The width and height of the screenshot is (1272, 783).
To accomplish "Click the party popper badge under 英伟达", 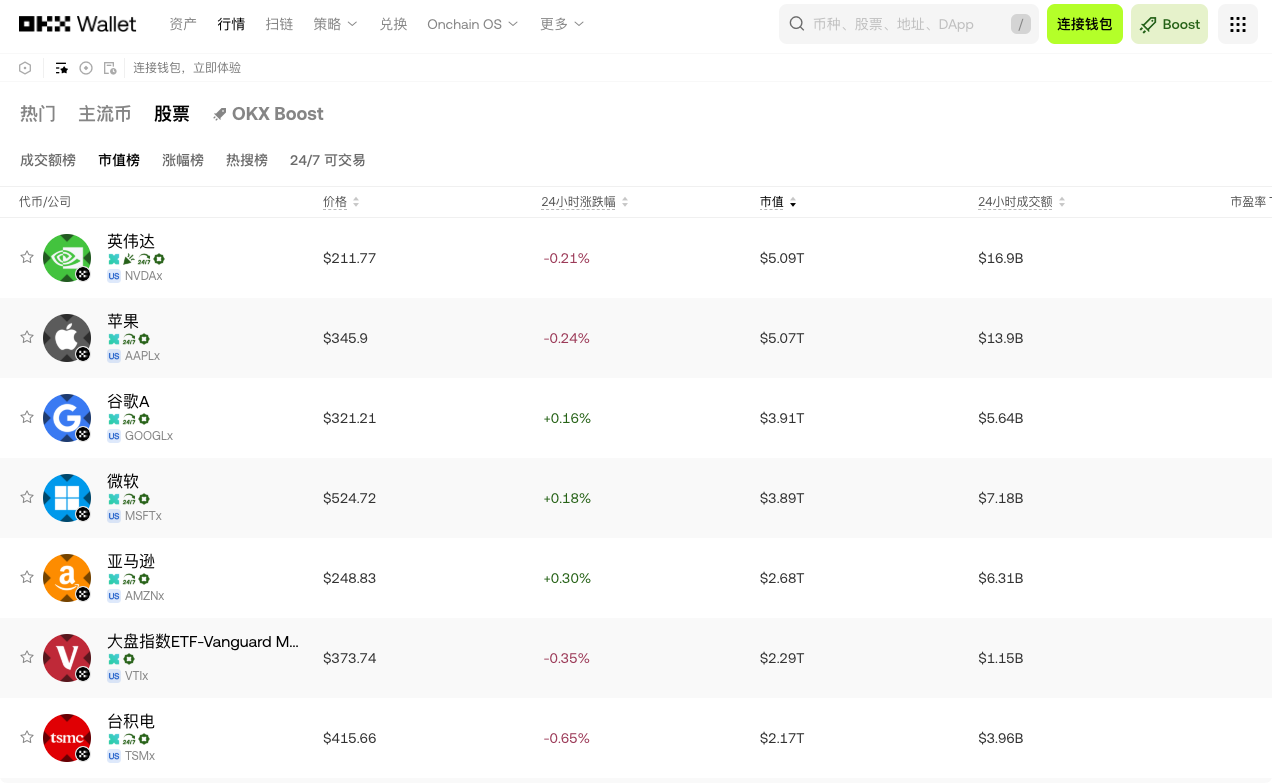I will 129,259.
